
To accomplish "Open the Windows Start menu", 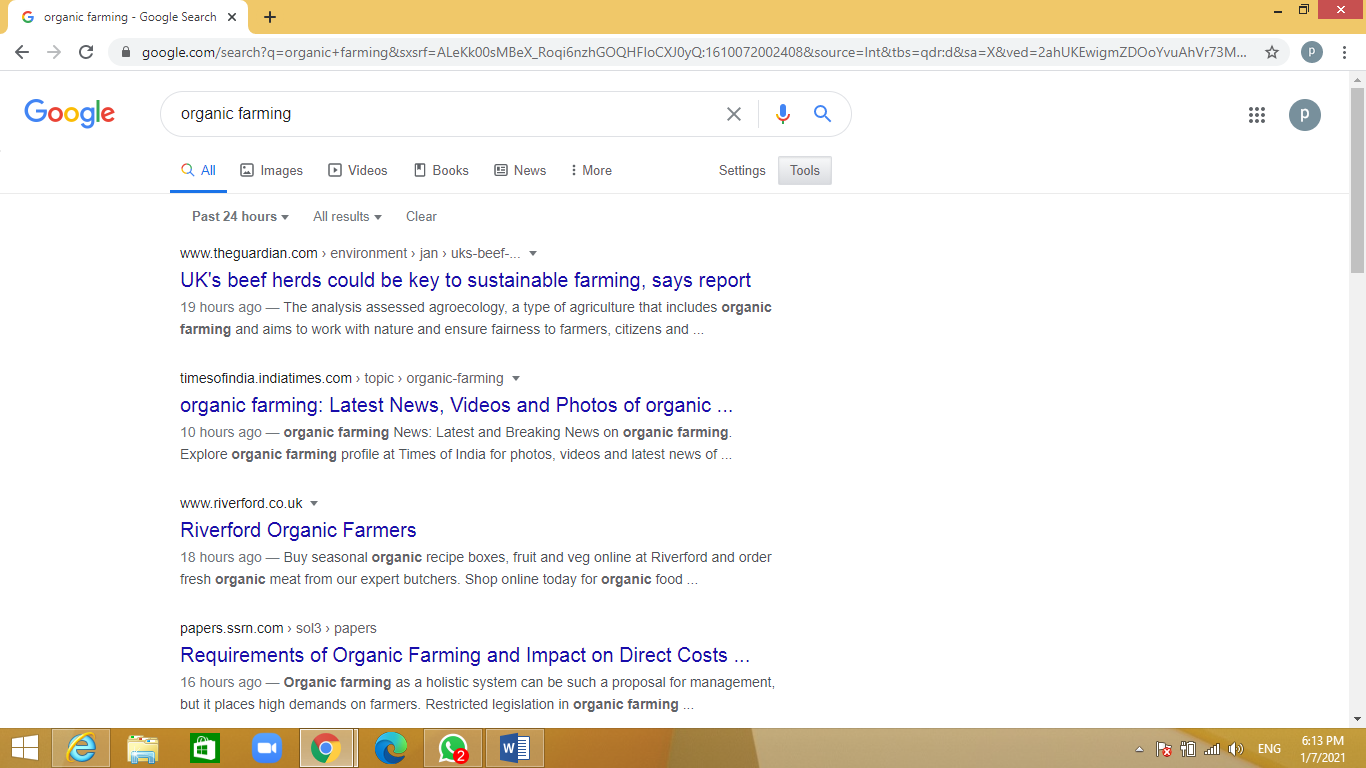I will point(24,747).
